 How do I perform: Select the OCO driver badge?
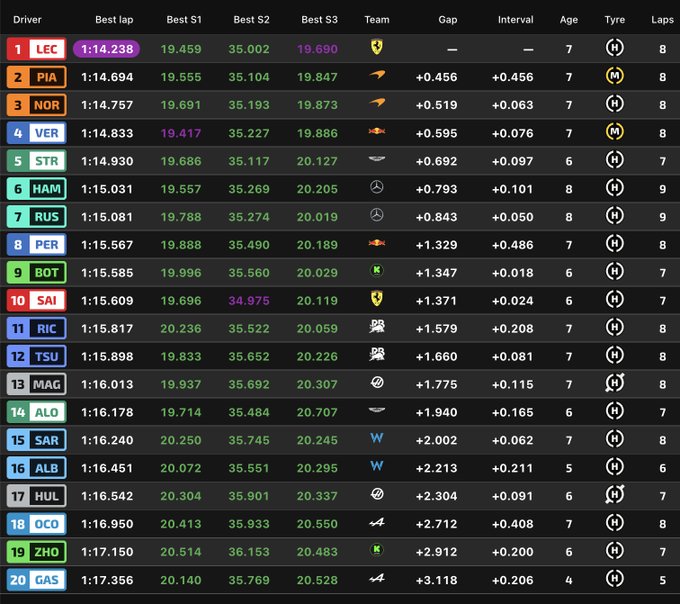pos(36,524)
